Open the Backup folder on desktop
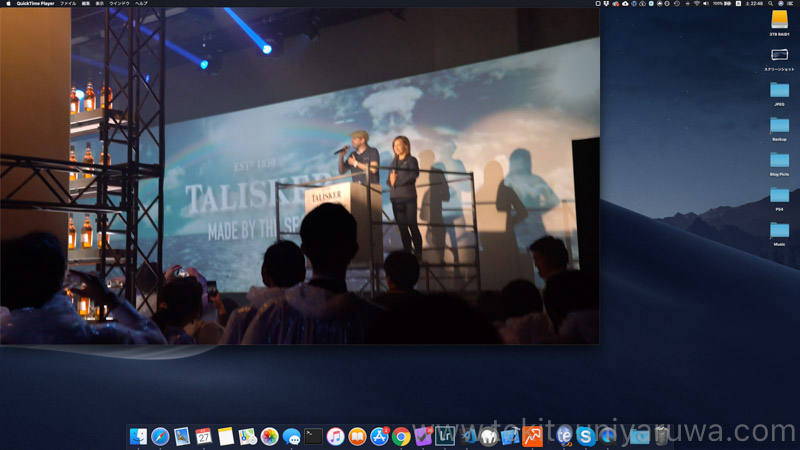 [x=779, y=128]
